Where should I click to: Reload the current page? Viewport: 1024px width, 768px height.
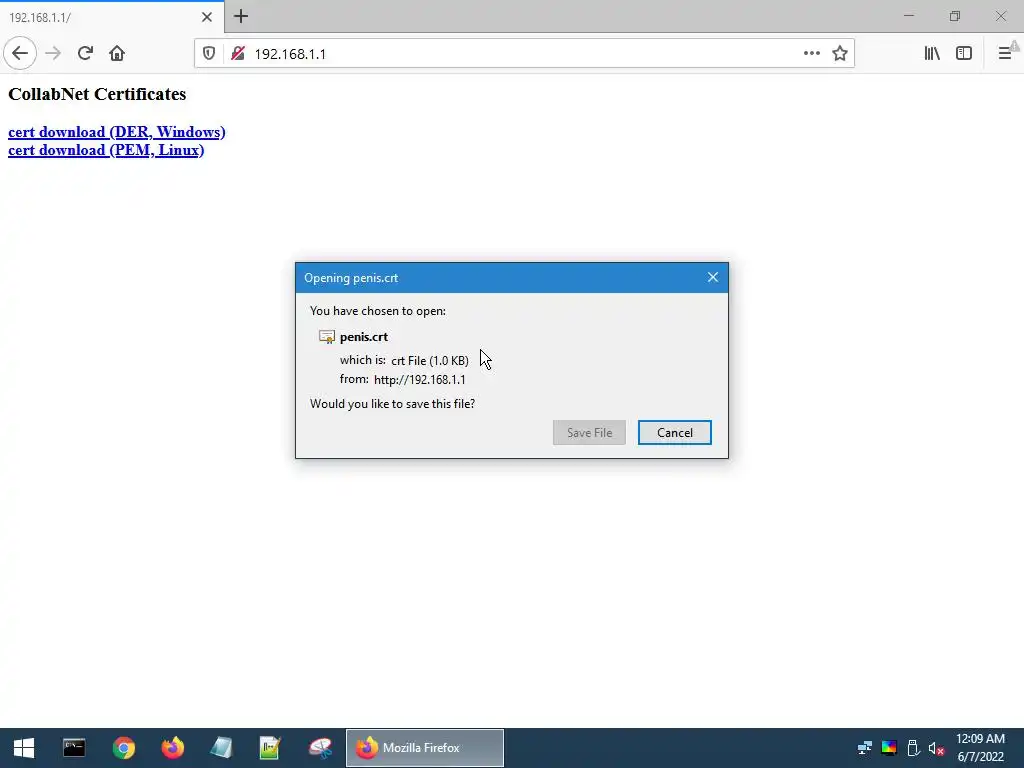[85, 54]
